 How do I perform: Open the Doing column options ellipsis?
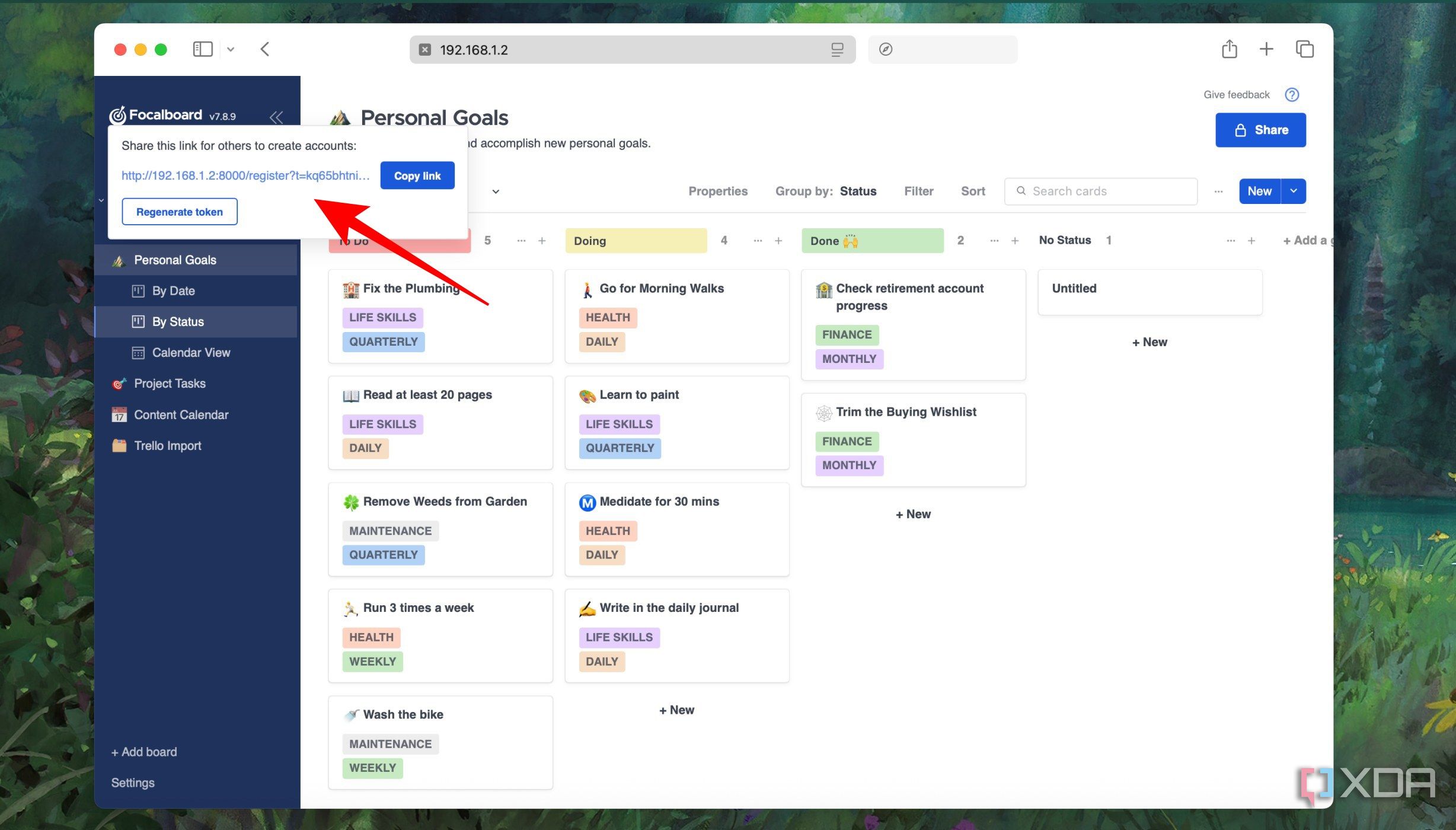click(758, 241)
